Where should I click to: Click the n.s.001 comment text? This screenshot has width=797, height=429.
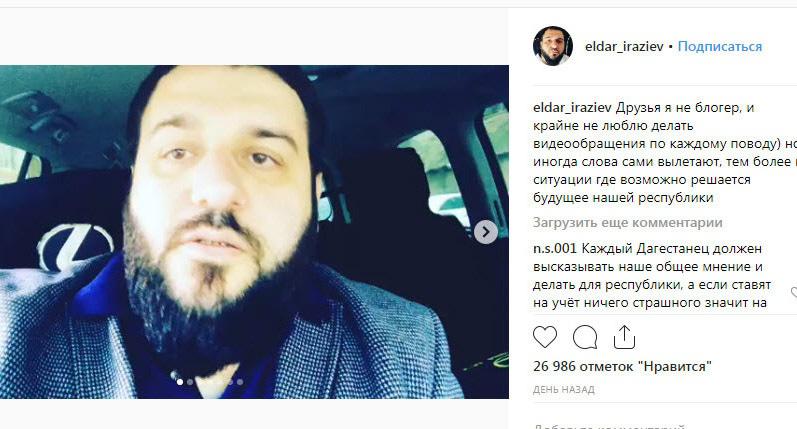(x=654, y=276)
